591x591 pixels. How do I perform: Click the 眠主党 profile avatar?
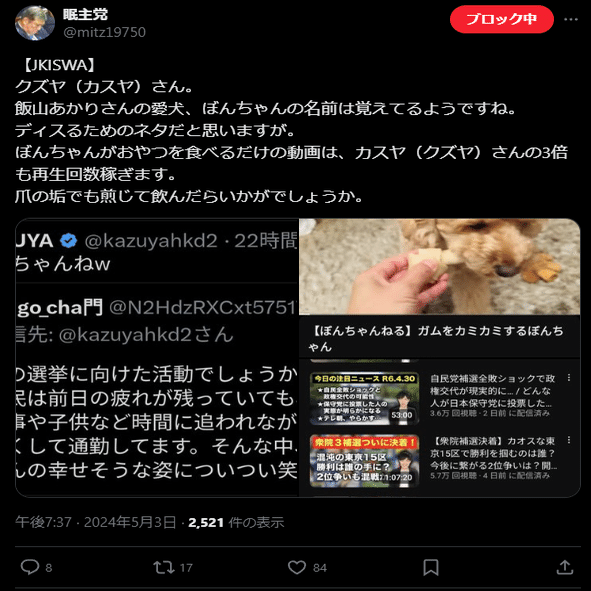tap(35, 23)
